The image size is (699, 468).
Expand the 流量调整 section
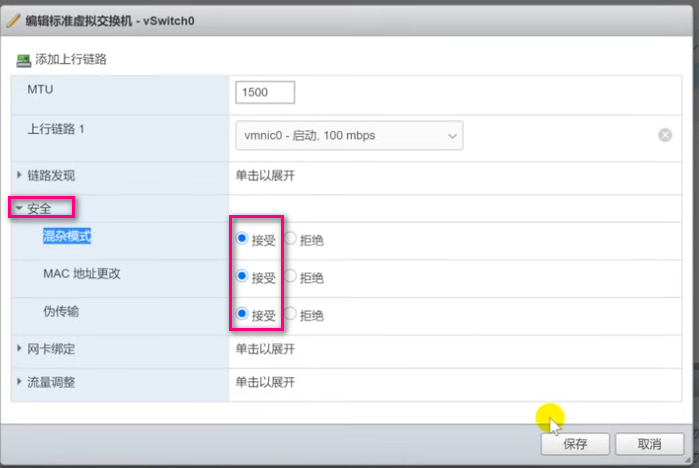19,382
